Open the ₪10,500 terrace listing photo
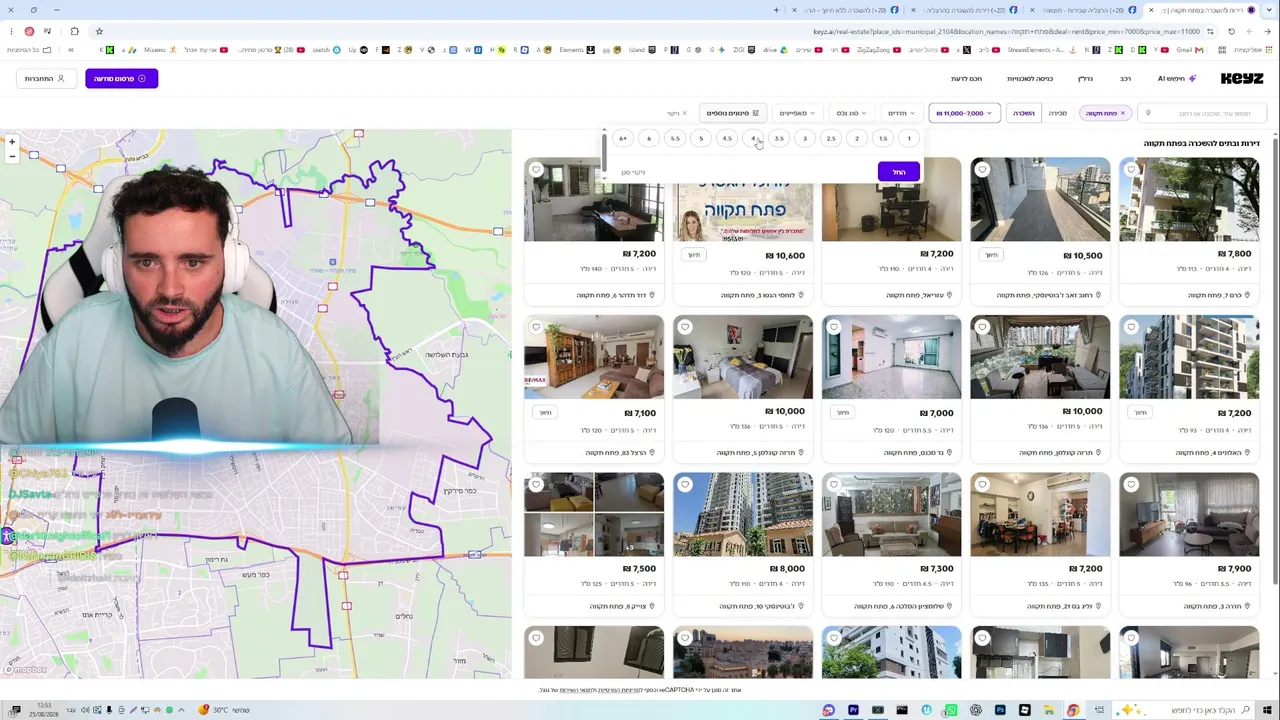Viewport: 1280px width, 720px height. (1040, 199)
